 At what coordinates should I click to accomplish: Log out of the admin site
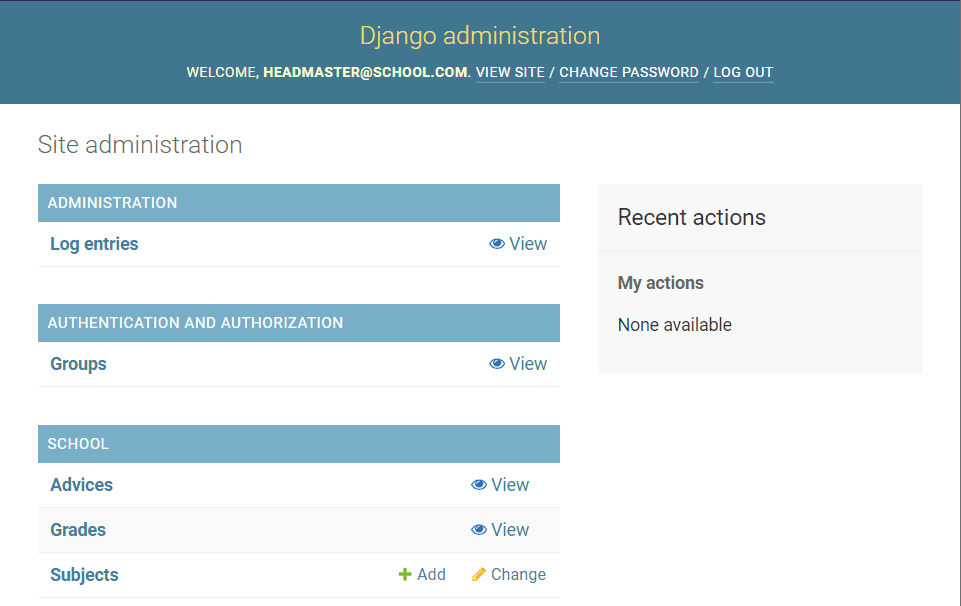pyautogui.click(x=742, y=72)
